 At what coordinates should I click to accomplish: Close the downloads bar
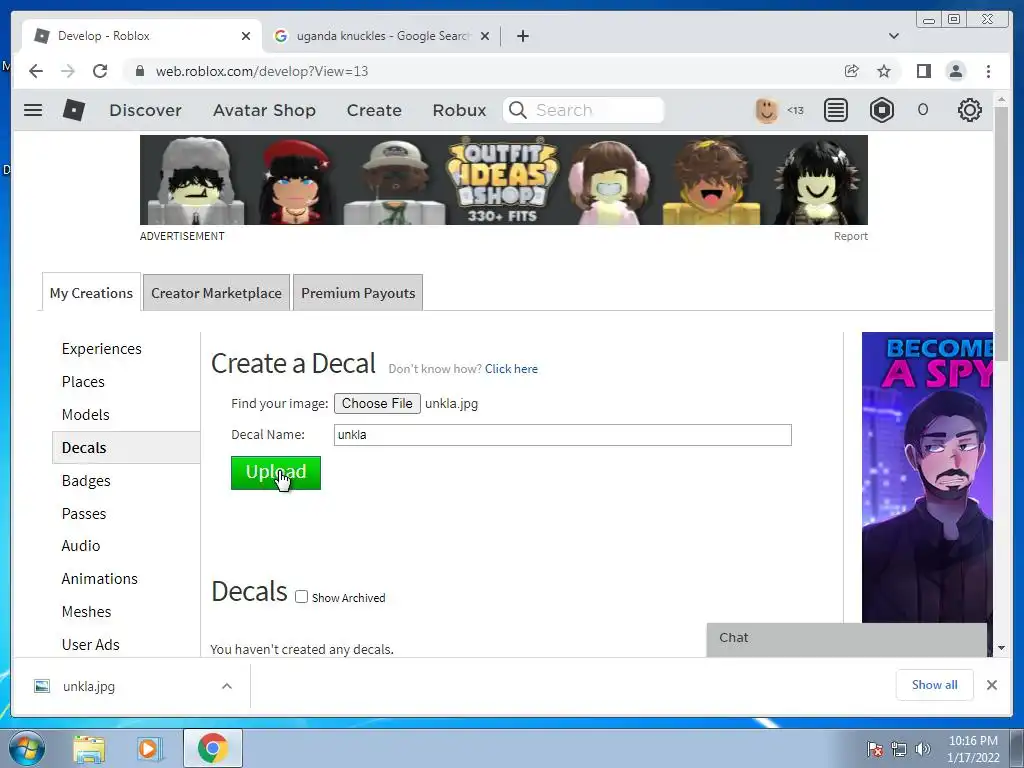[x=991, y=685]
